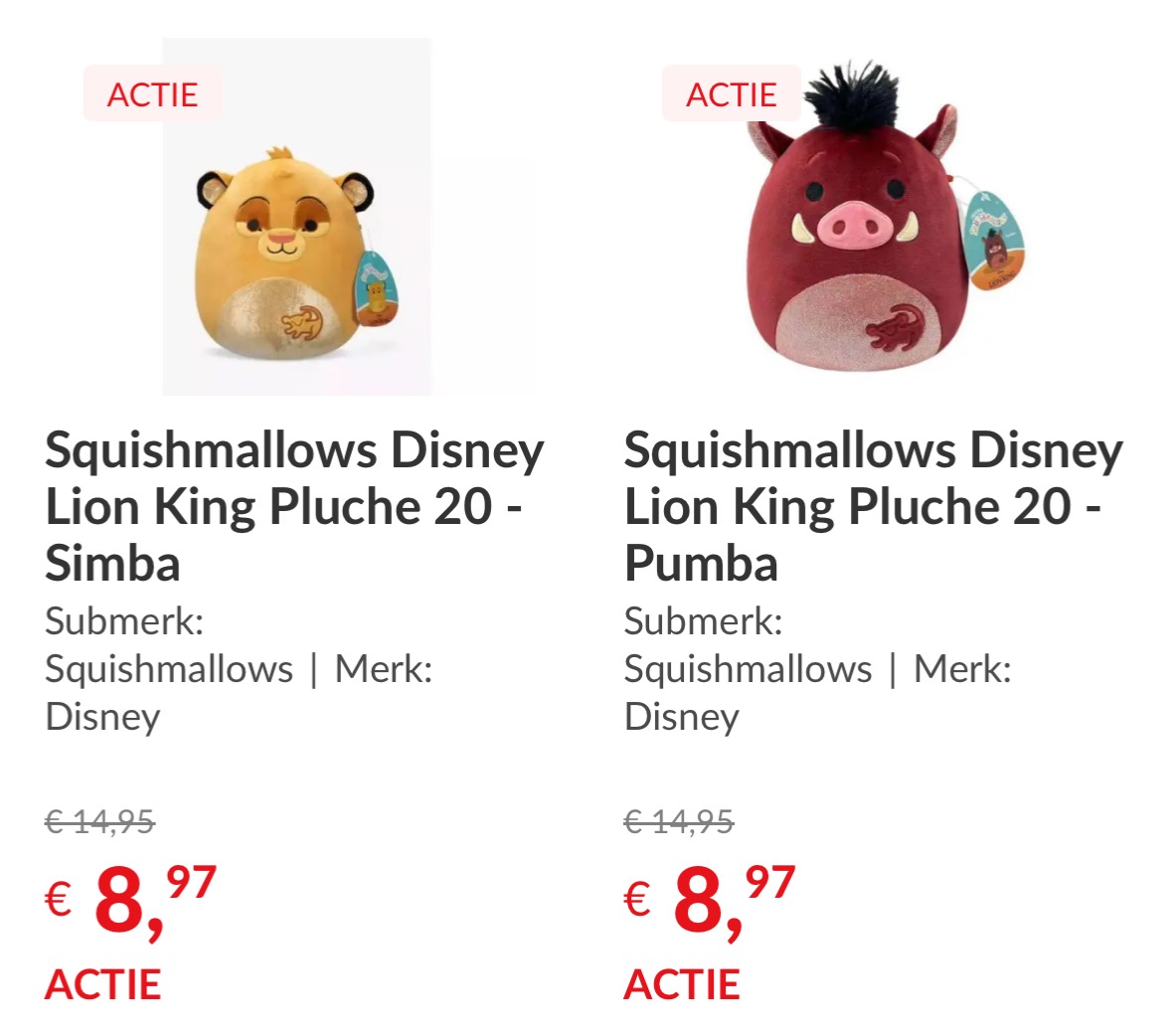
Task: Click the ACTIE badge above Simba image
Action: coord(152,94)
